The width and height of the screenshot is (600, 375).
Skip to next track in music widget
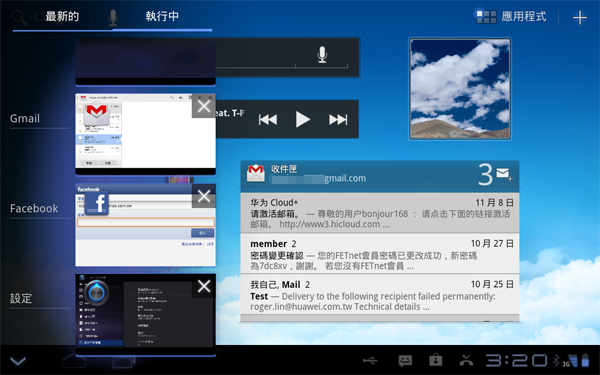click(338, 120)
